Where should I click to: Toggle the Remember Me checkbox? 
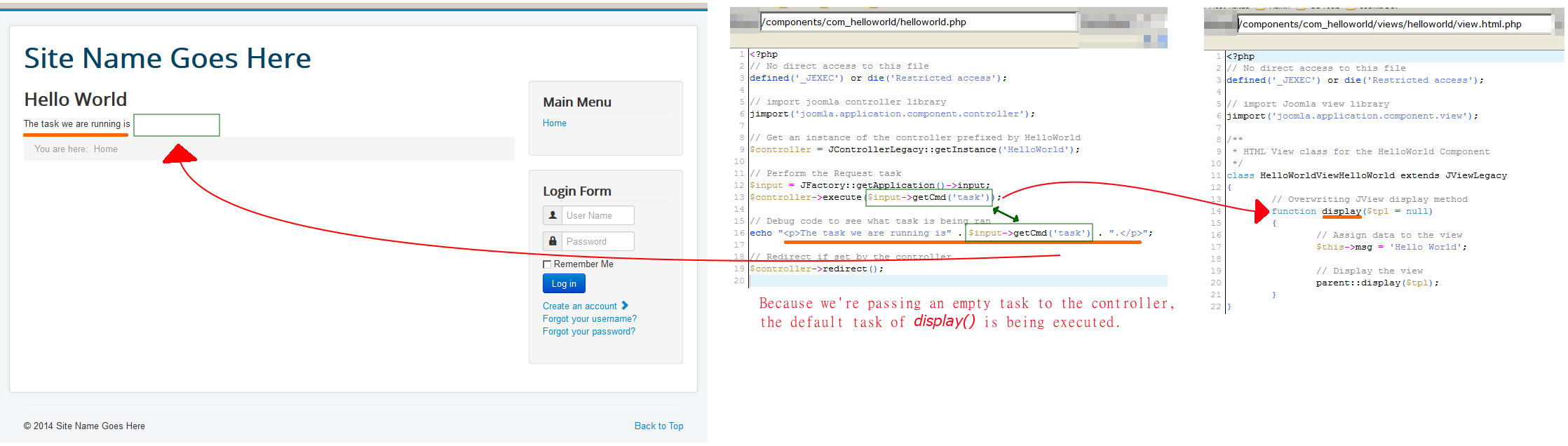click(547, 264)
